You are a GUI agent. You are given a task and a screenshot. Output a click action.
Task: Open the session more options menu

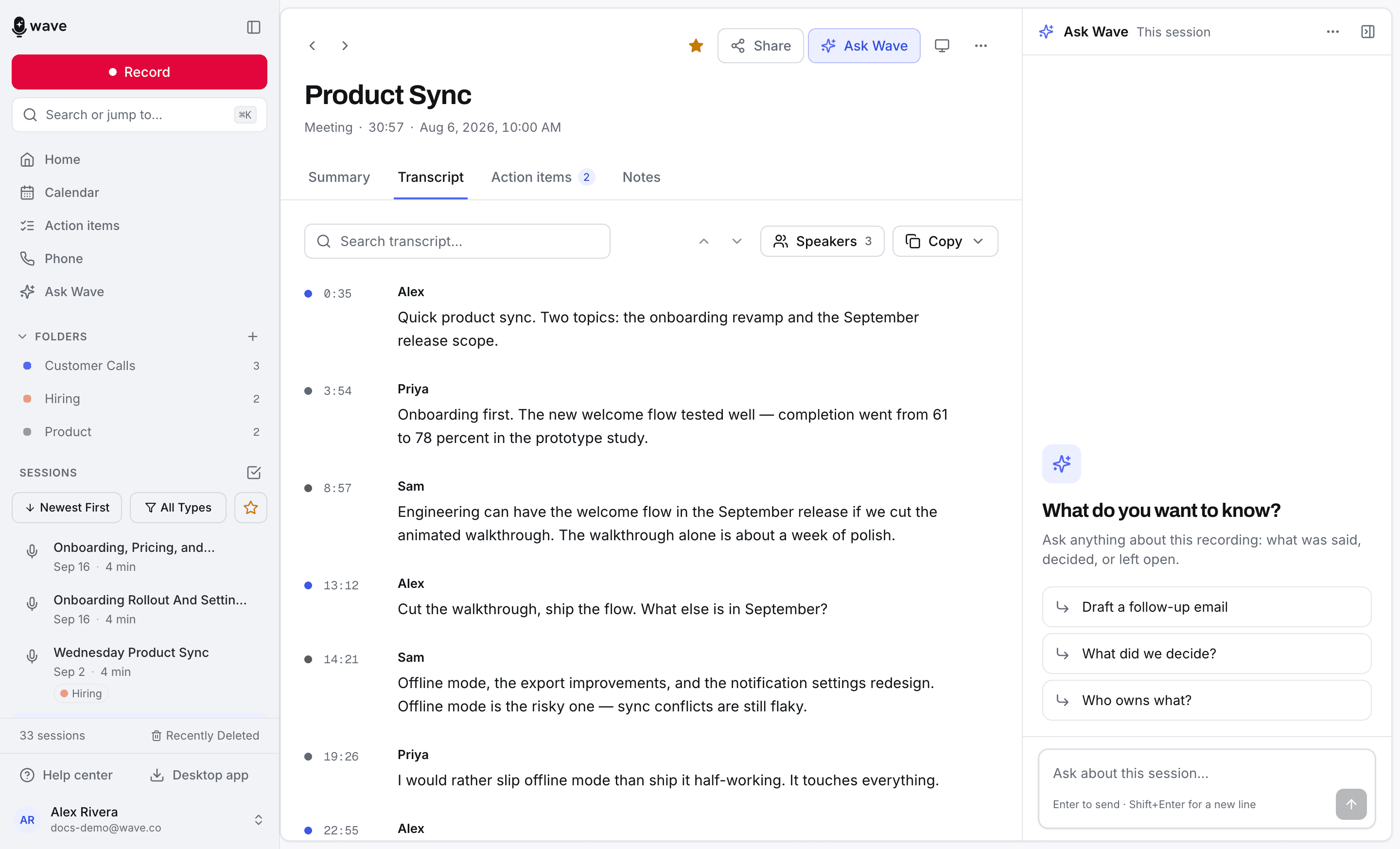click(980, 45)
